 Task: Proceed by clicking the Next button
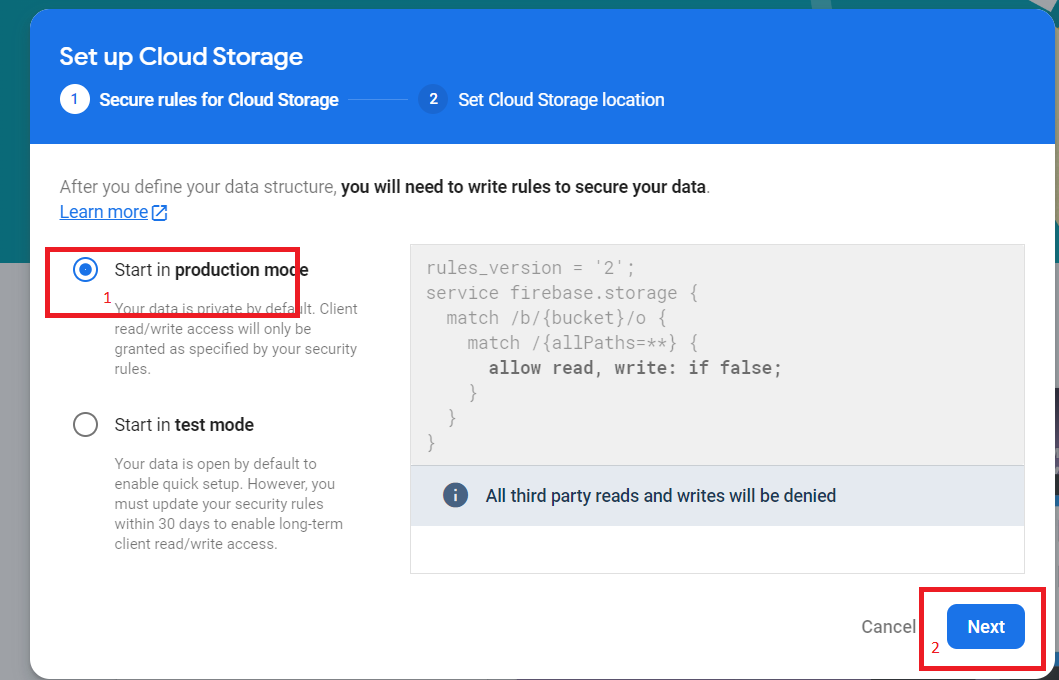click(985, 626)
